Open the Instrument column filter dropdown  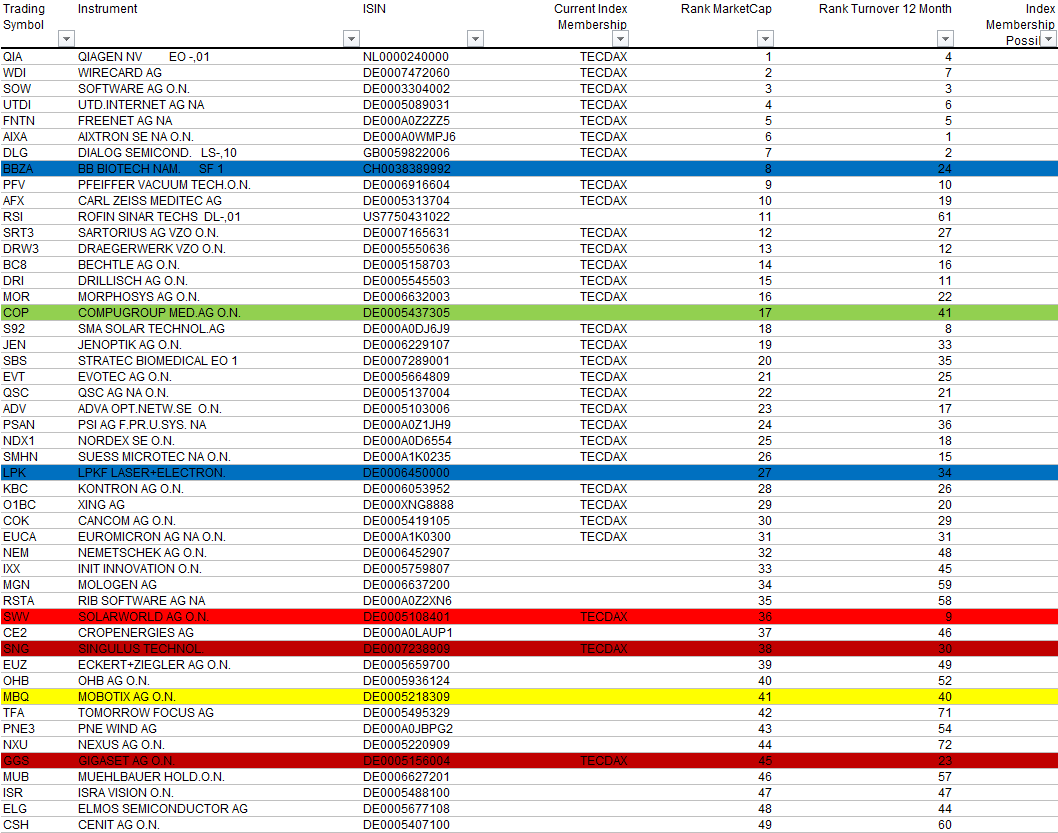coord(351,39)
